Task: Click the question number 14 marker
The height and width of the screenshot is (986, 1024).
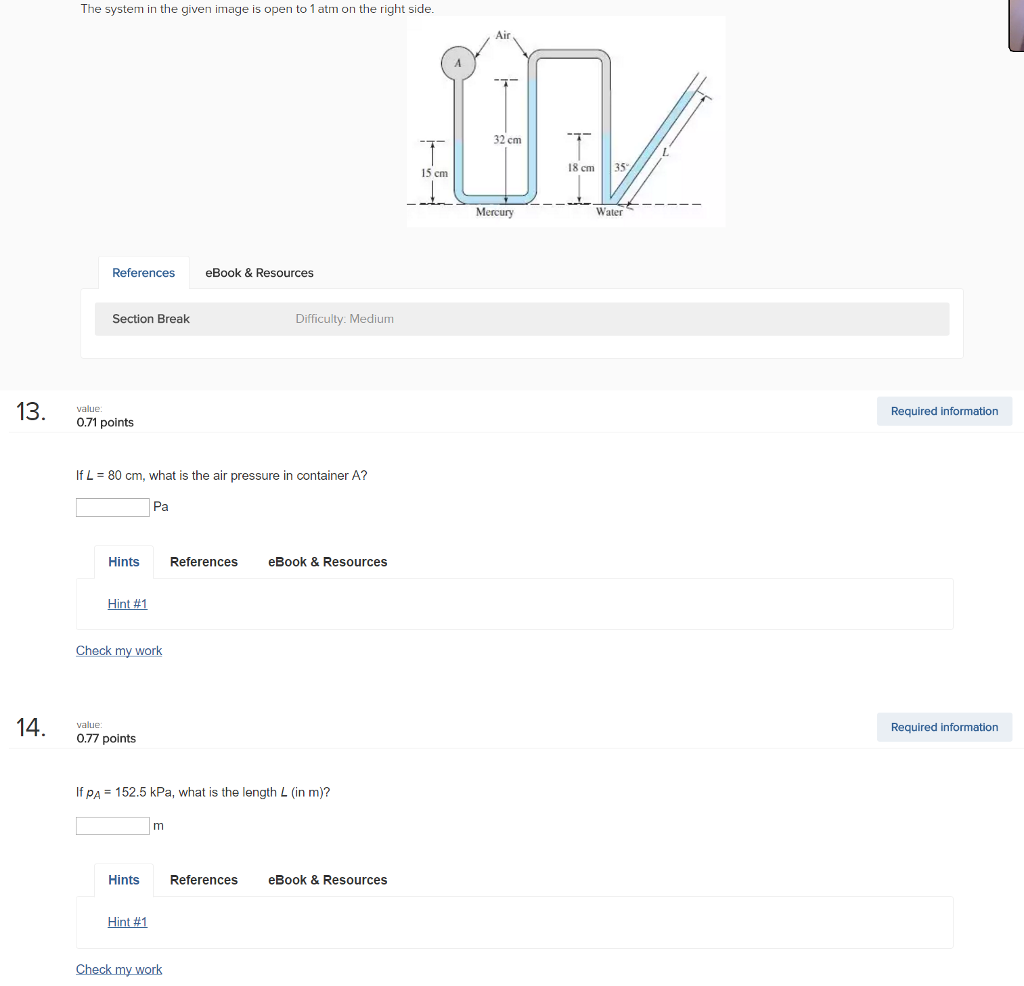Action: click(x=31, y=727)
